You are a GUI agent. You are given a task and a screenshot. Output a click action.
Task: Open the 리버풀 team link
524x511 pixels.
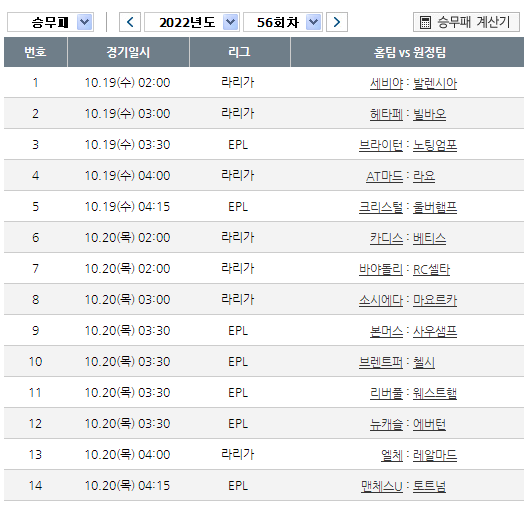386,393
